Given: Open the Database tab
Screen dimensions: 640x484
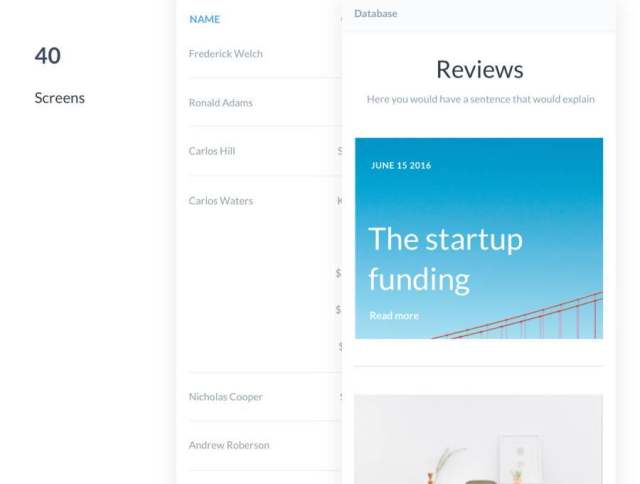Looking at the screenshot, I should [x=376, y=13].
